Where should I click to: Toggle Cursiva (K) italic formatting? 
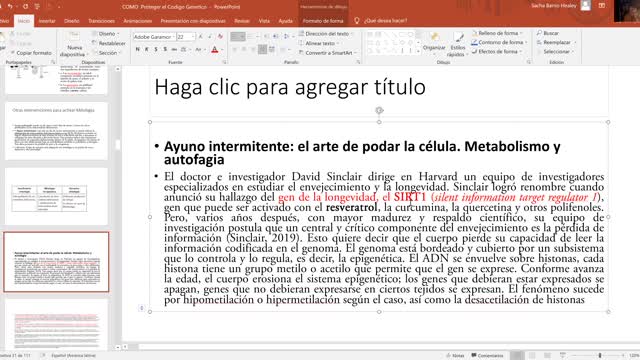click(x=147, y=49)
